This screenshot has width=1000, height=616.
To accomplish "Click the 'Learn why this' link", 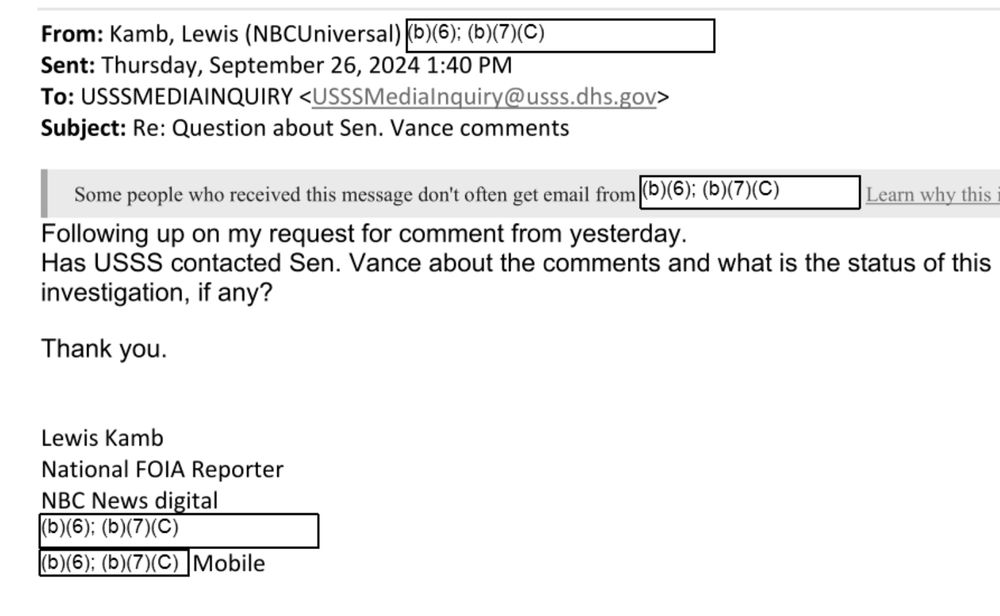I will (932, 194).
